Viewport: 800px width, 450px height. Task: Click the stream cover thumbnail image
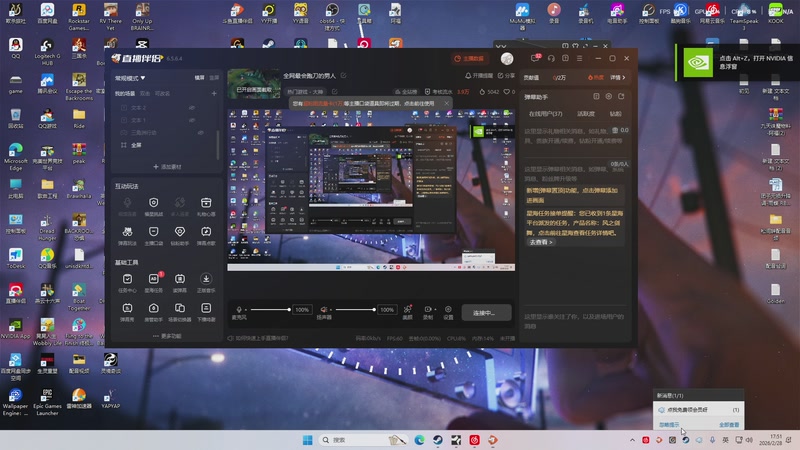(254, 84)
